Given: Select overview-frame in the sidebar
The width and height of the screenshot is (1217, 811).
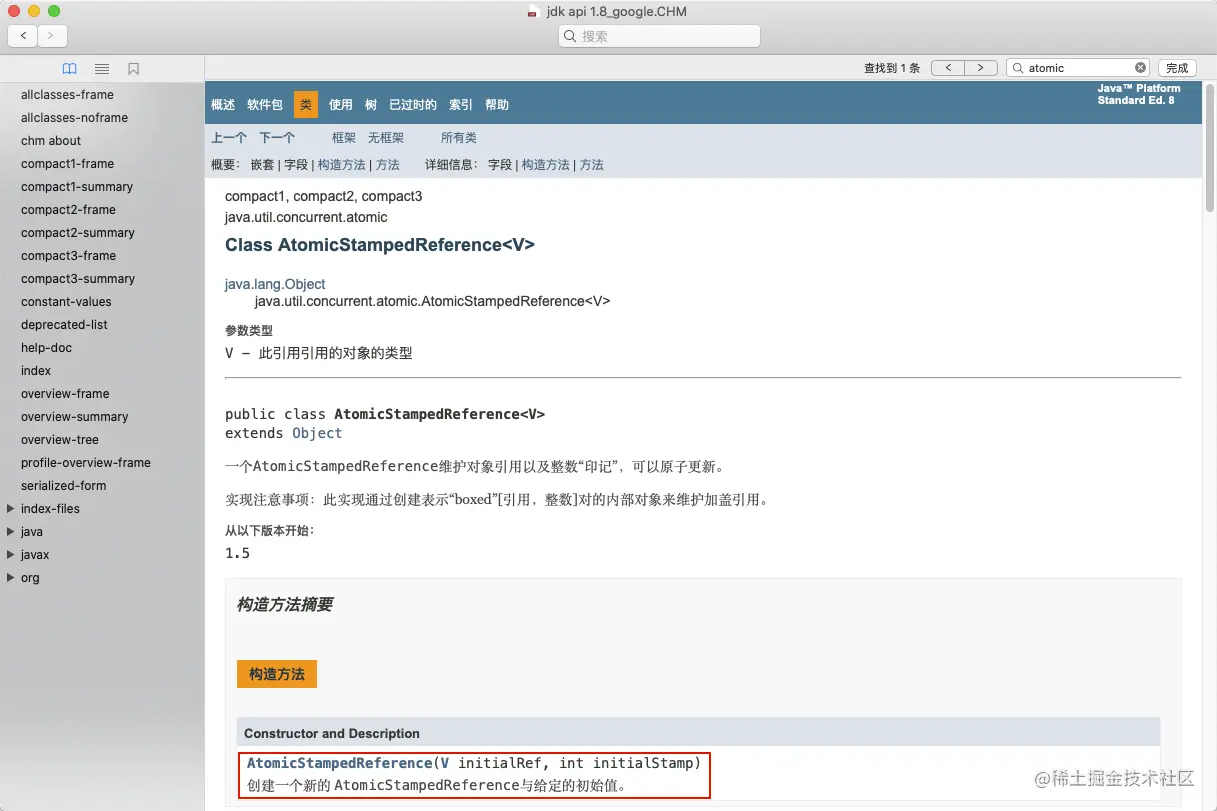Looking at the screenshot, I should [65, 394].
